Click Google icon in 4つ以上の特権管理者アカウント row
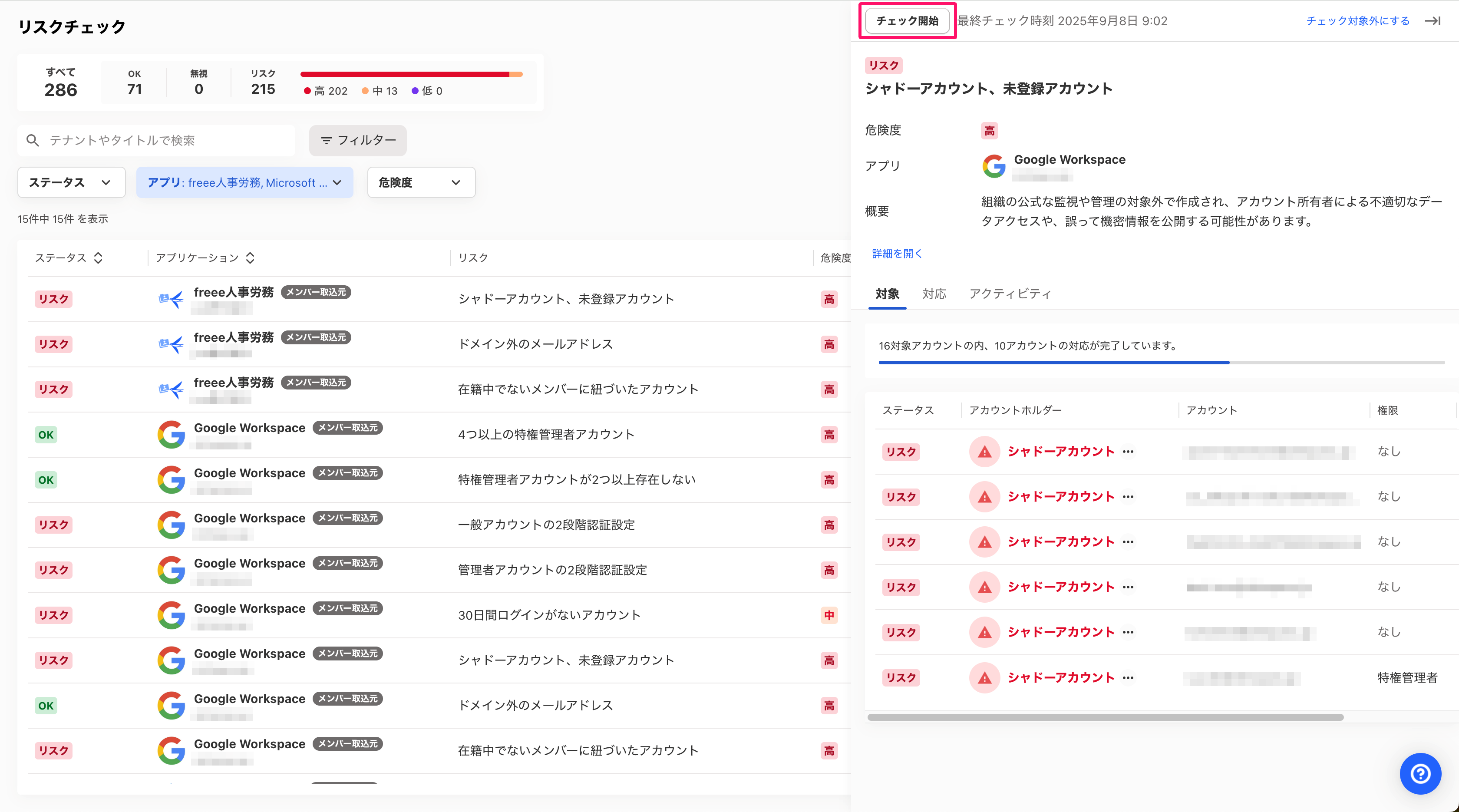 pyautogui.click(x=171, y=435)
